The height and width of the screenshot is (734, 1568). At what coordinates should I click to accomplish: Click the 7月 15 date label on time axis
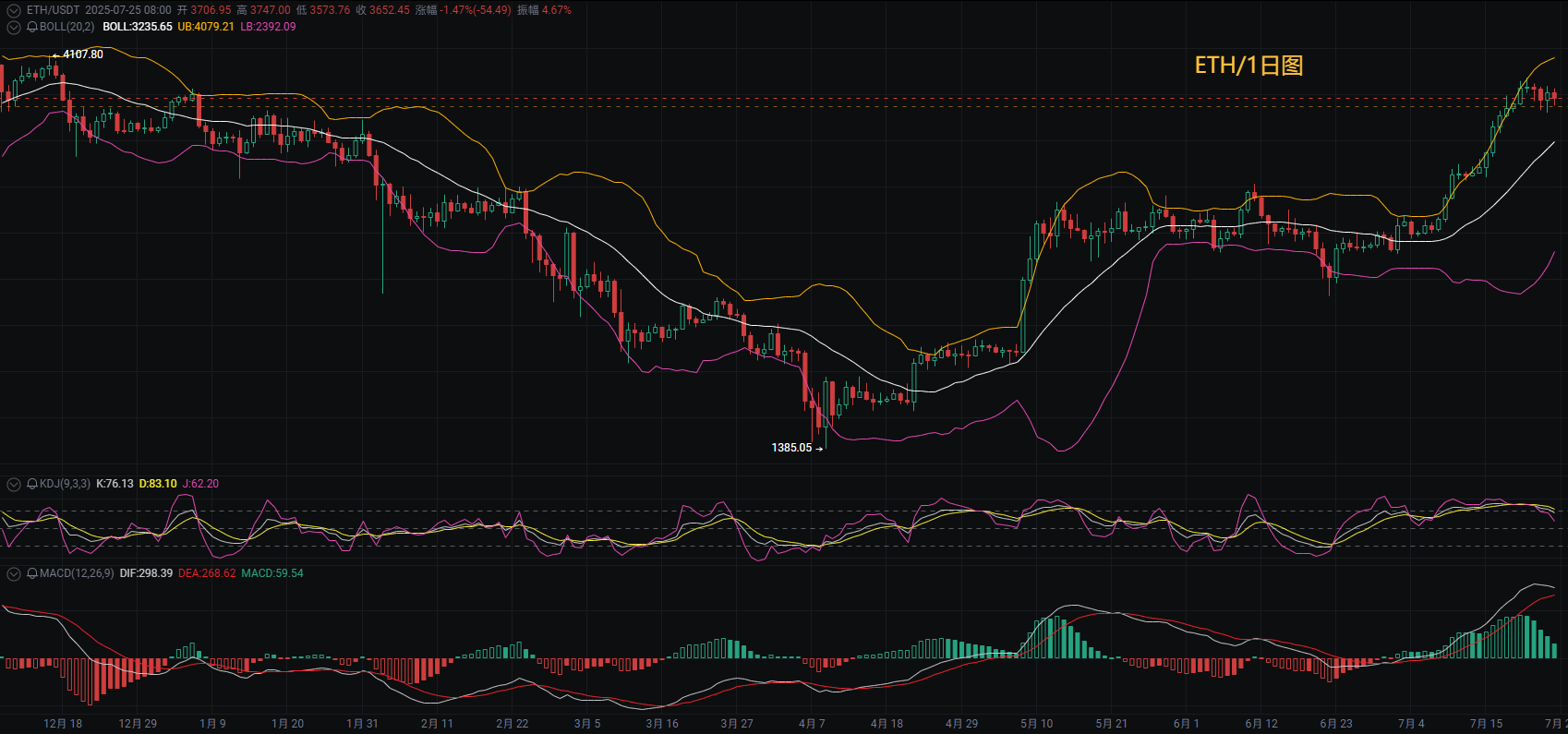(x=1486, y=724)
